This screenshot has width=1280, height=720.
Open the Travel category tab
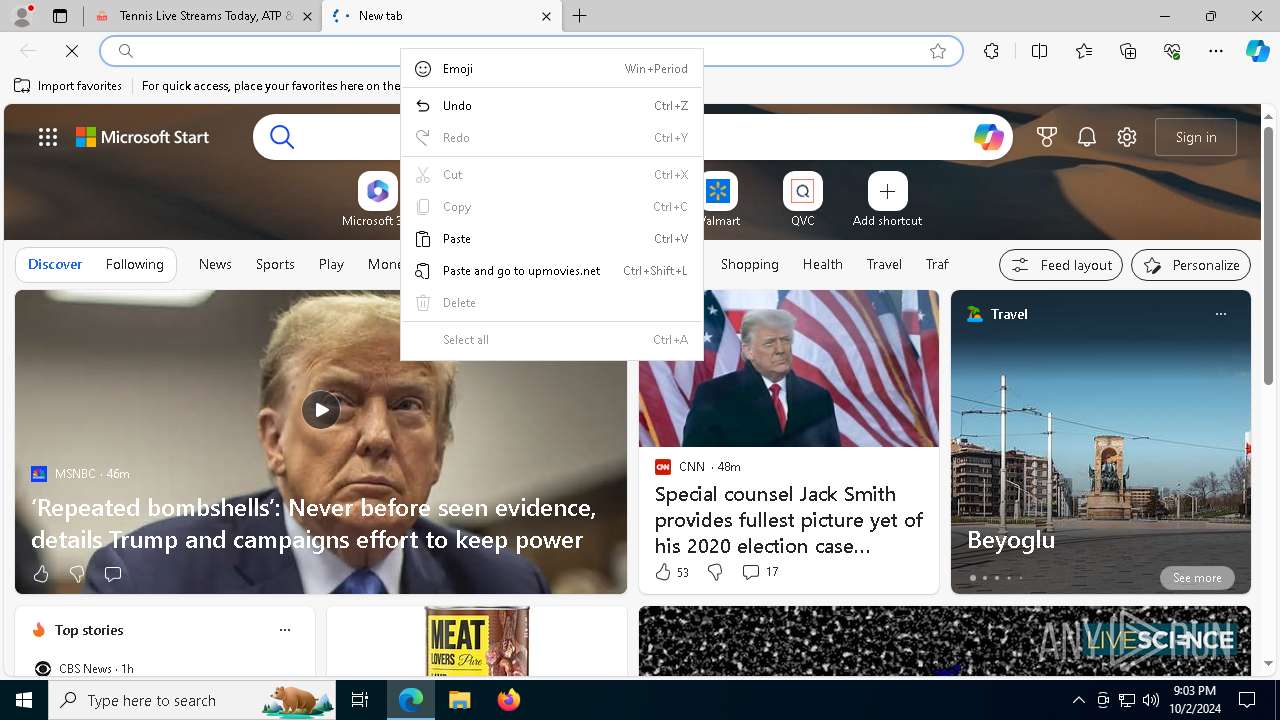pos(884,265)
